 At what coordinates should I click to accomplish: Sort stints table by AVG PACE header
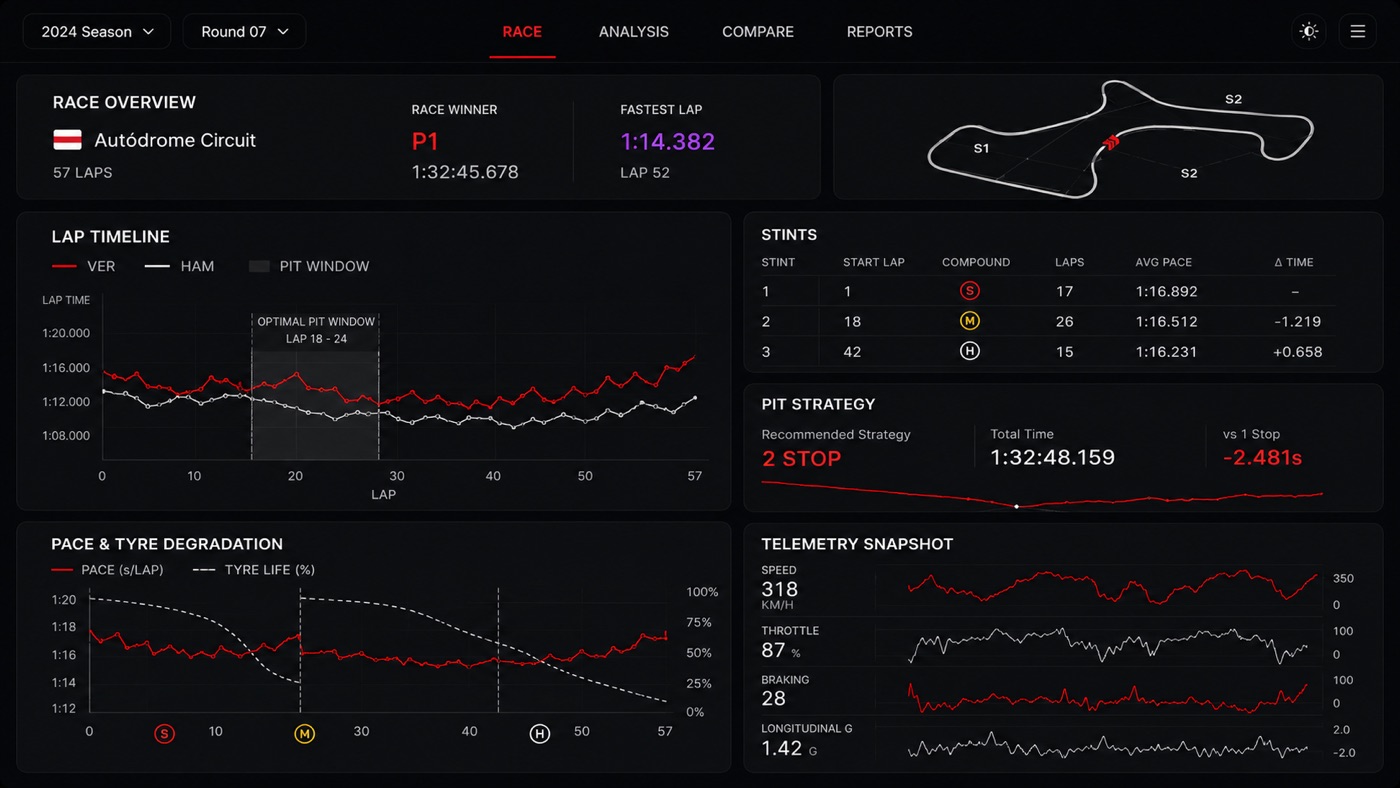(x=1164, y=262)
